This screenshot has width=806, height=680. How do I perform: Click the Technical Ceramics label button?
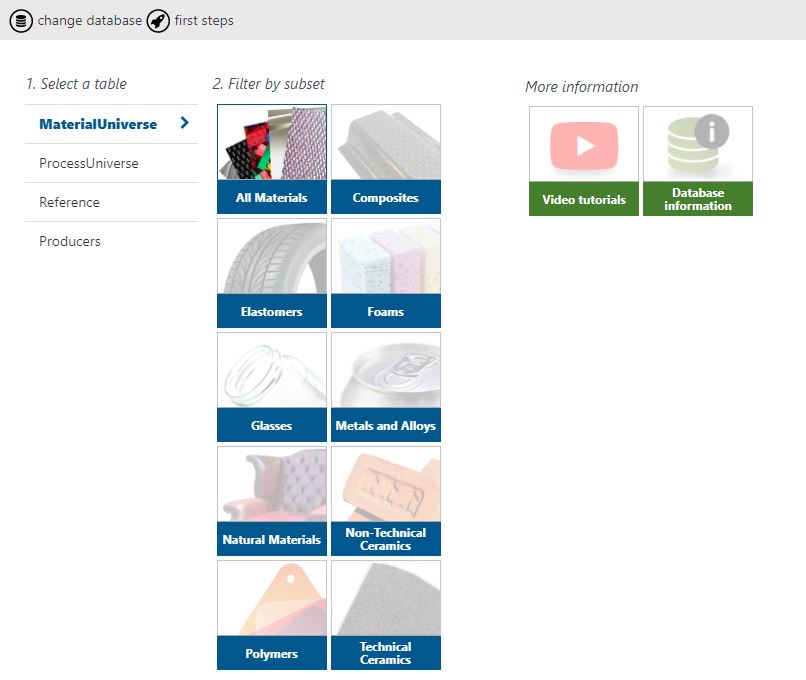pyautogui.click(x=386, y=653)
